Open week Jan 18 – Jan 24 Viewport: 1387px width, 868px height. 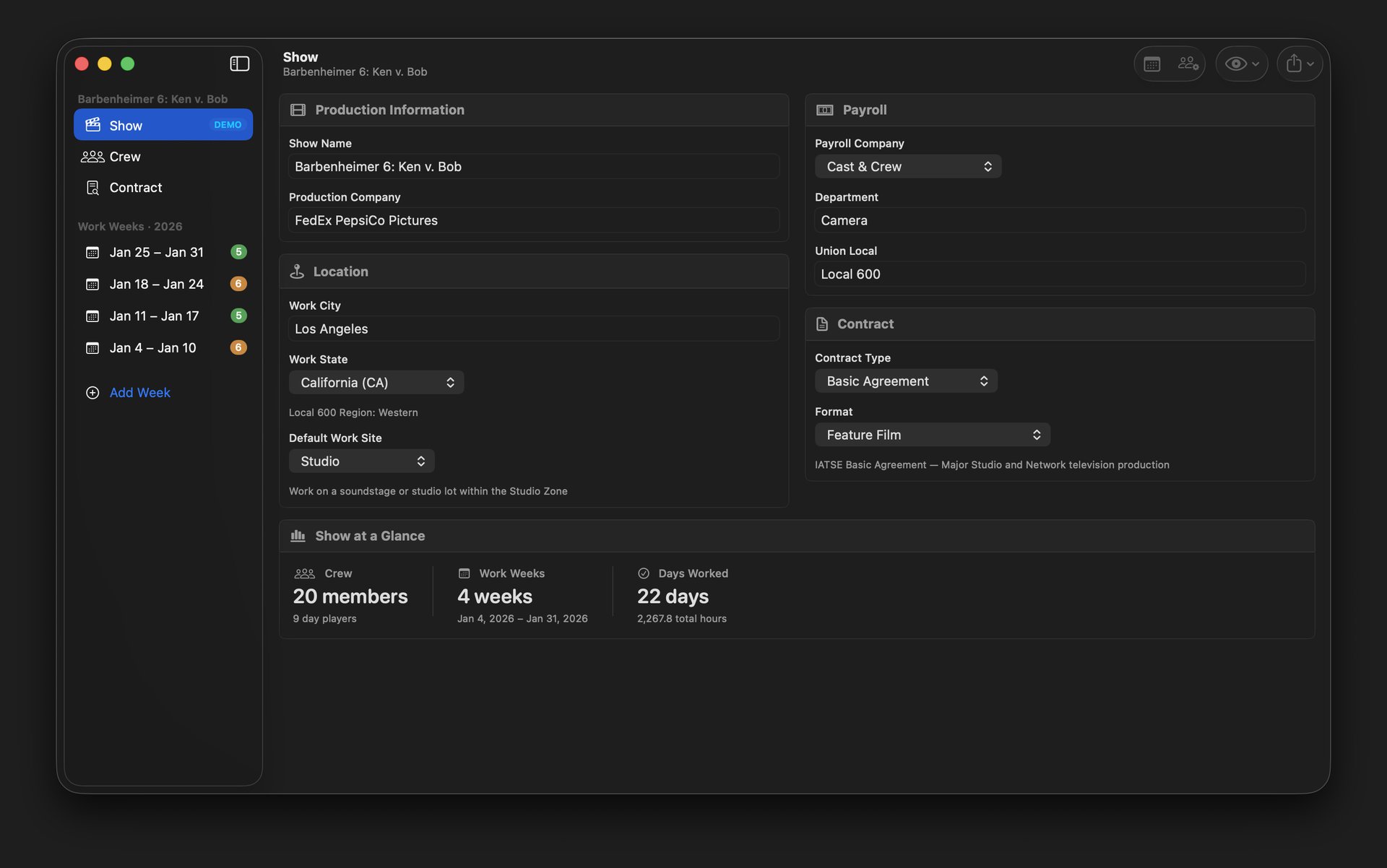point(163,284)
